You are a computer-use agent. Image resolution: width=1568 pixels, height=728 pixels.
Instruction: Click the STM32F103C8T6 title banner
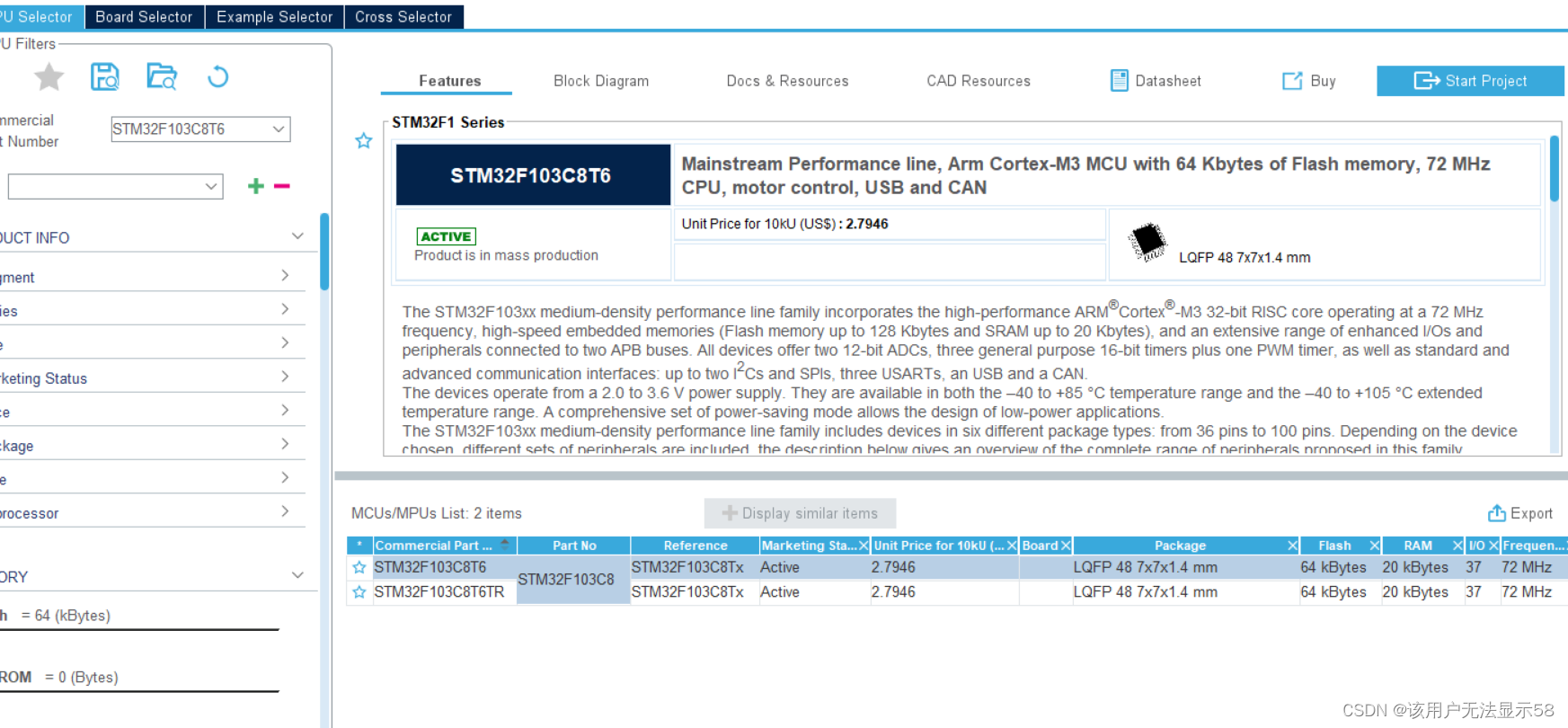pos(533,175)
